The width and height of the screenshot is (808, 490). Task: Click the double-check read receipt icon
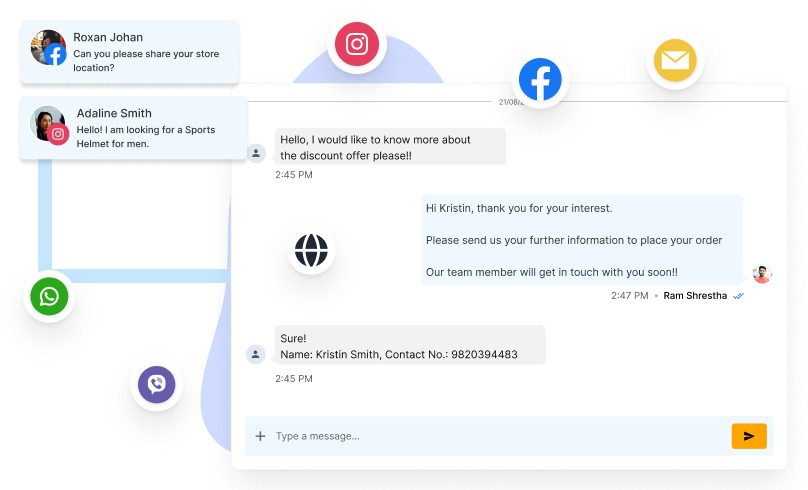pyautogui.click(x=739, y=296)
